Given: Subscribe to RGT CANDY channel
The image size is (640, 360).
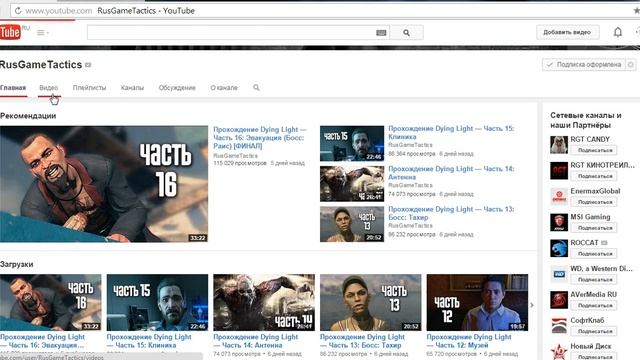Looking at the screenshot, I should [595, 150].
